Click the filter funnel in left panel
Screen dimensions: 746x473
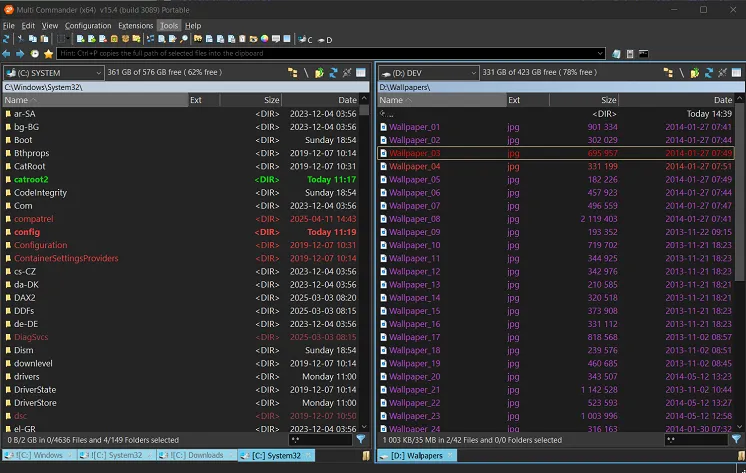361,439
